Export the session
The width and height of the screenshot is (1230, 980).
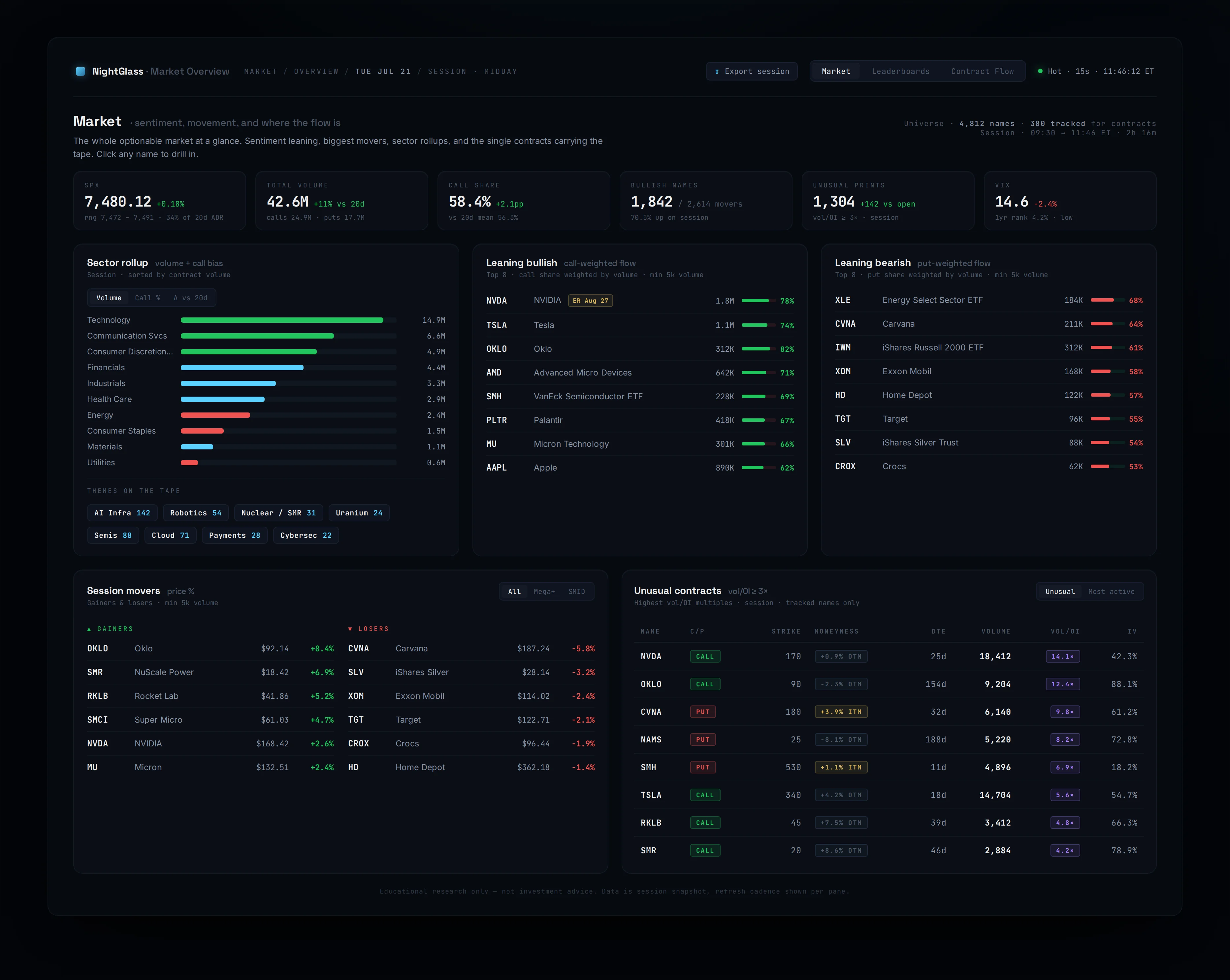751,71
